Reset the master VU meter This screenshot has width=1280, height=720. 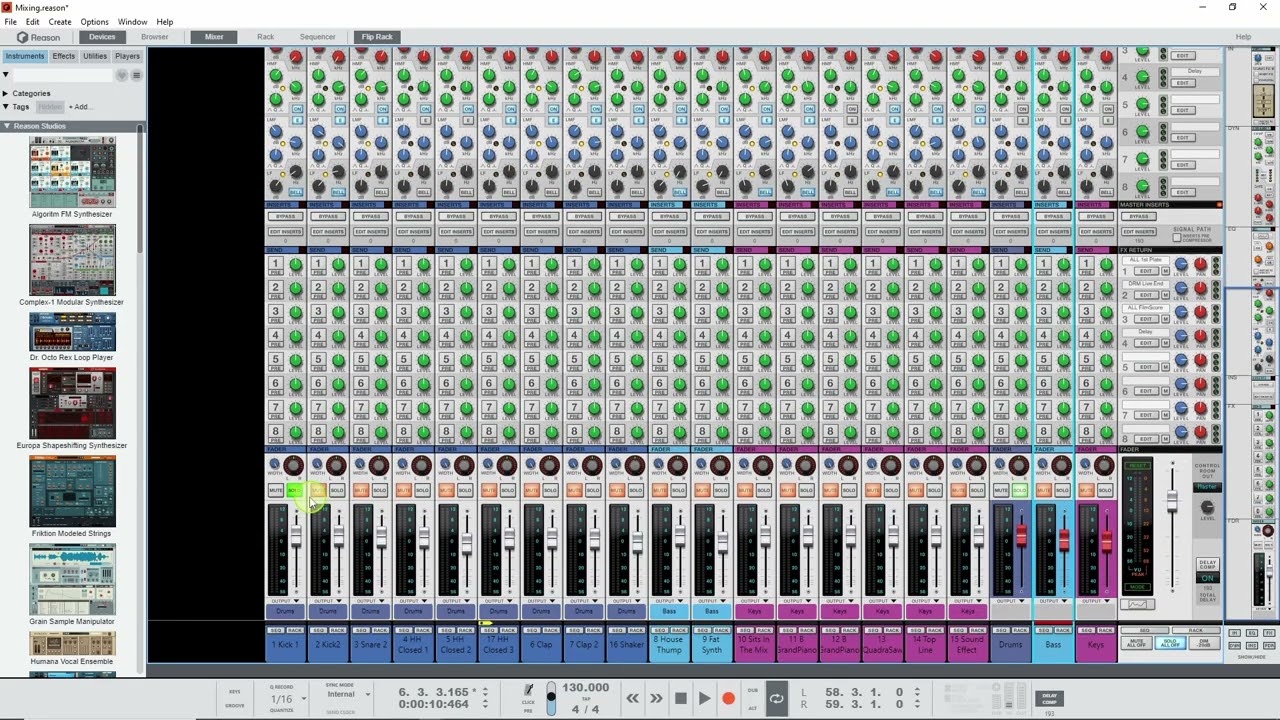click(x=1137, y=465)
